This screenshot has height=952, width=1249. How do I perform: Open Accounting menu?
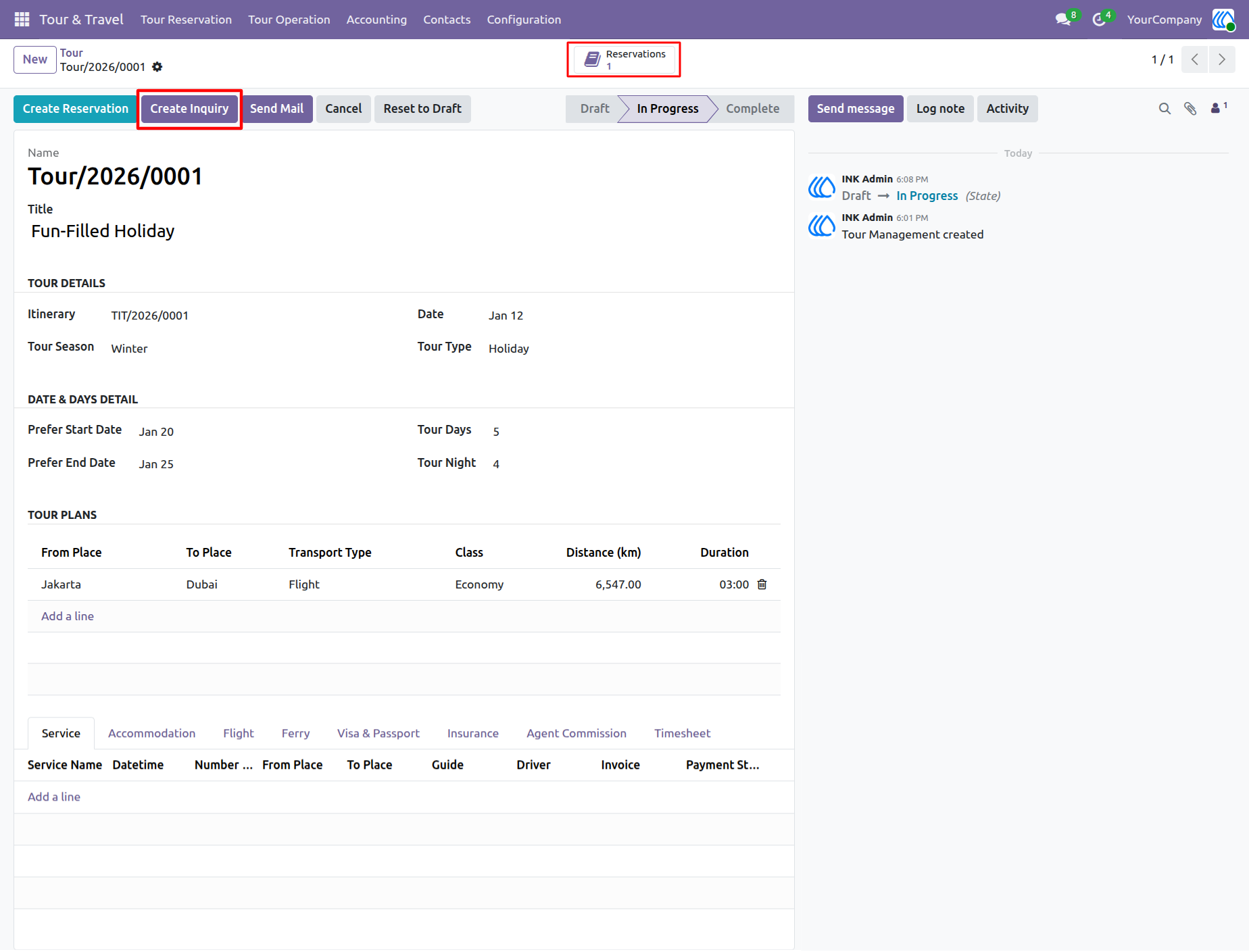(x=376, y=20)
